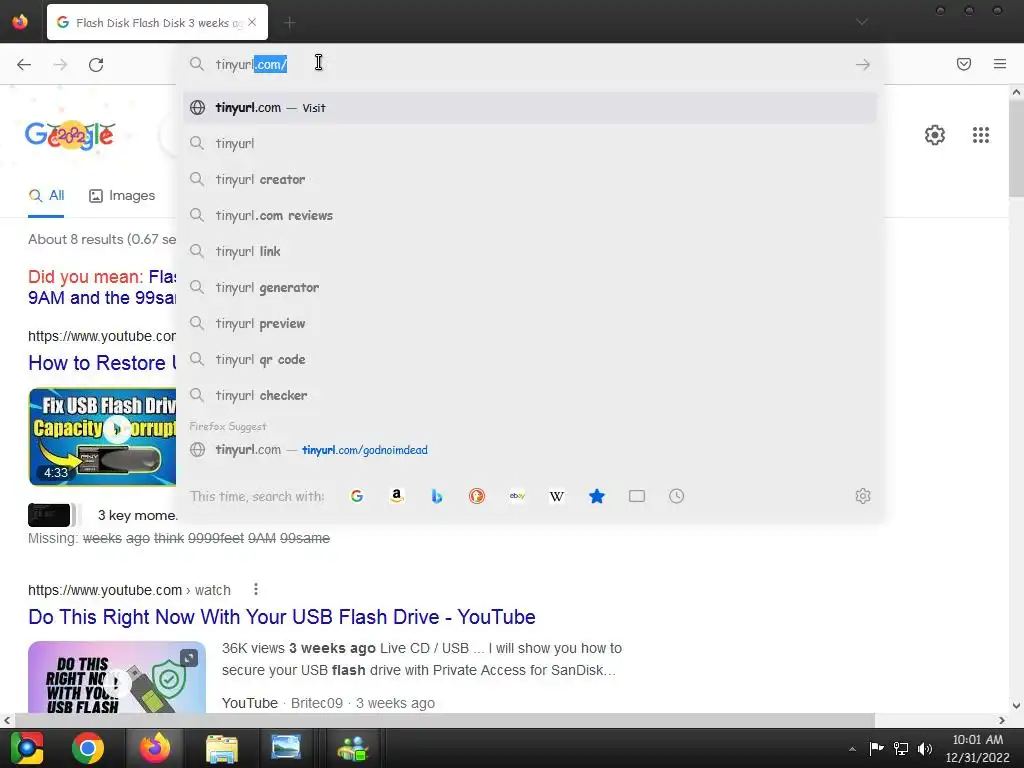The width and height of the screenshot is (1024, 768).
Task: Search this time with Bing icon
Action: 437,496
